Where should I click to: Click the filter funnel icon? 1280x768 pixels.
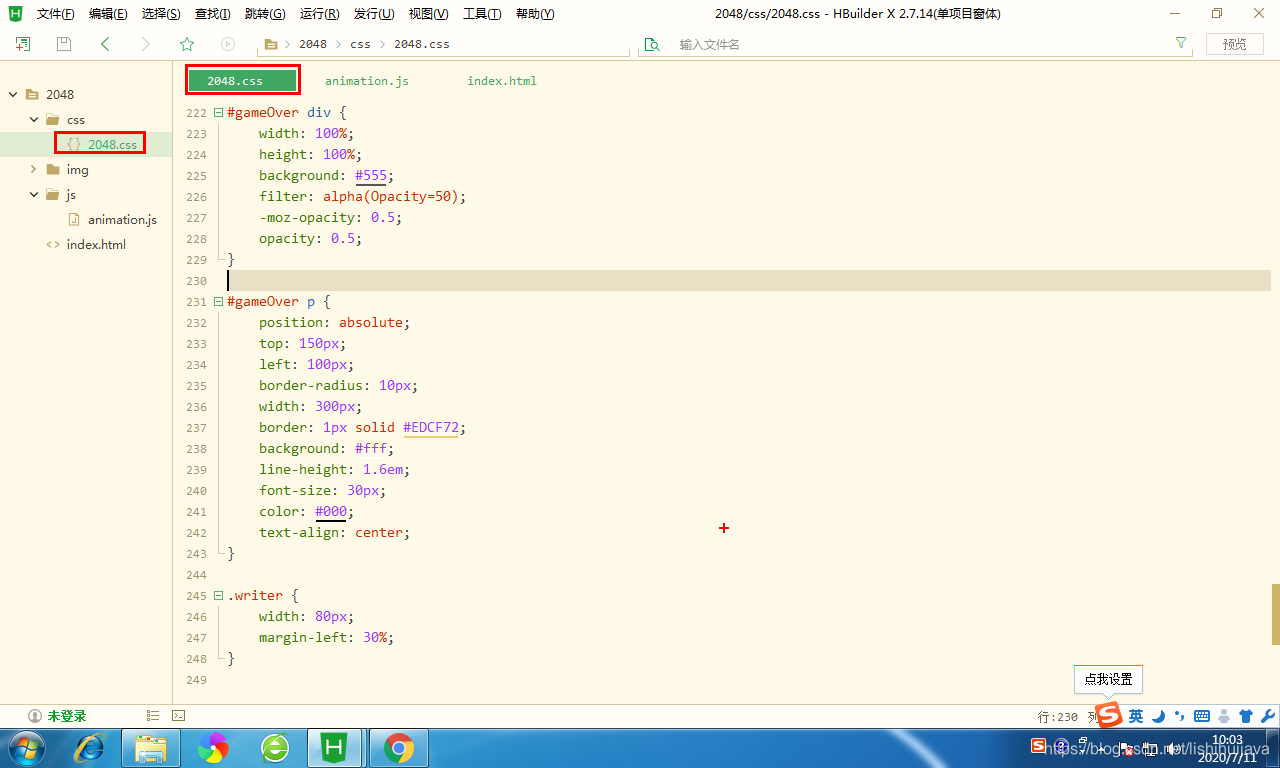pyautogui.click(x=1181, y=44)
